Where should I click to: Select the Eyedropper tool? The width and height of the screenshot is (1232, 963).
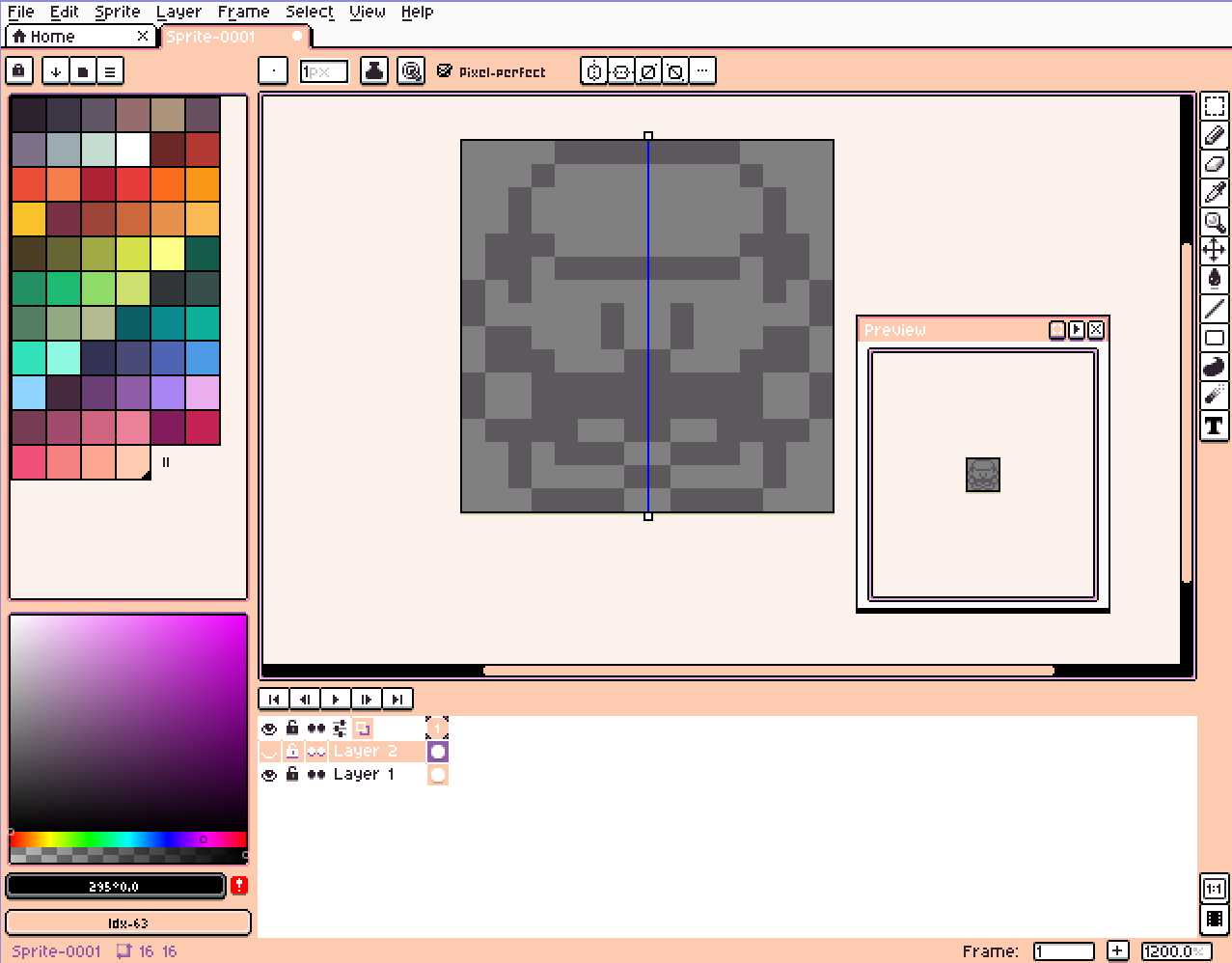1215,193
